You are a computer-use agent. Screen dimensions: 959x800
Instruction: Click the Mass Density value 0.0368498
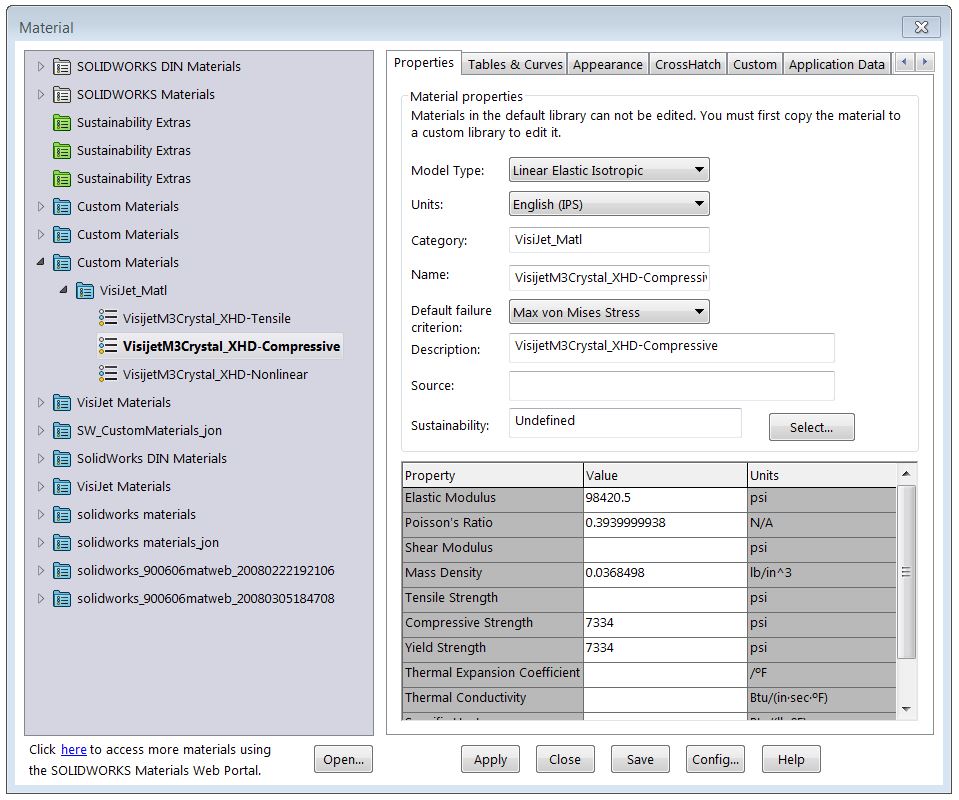[665, 573]
